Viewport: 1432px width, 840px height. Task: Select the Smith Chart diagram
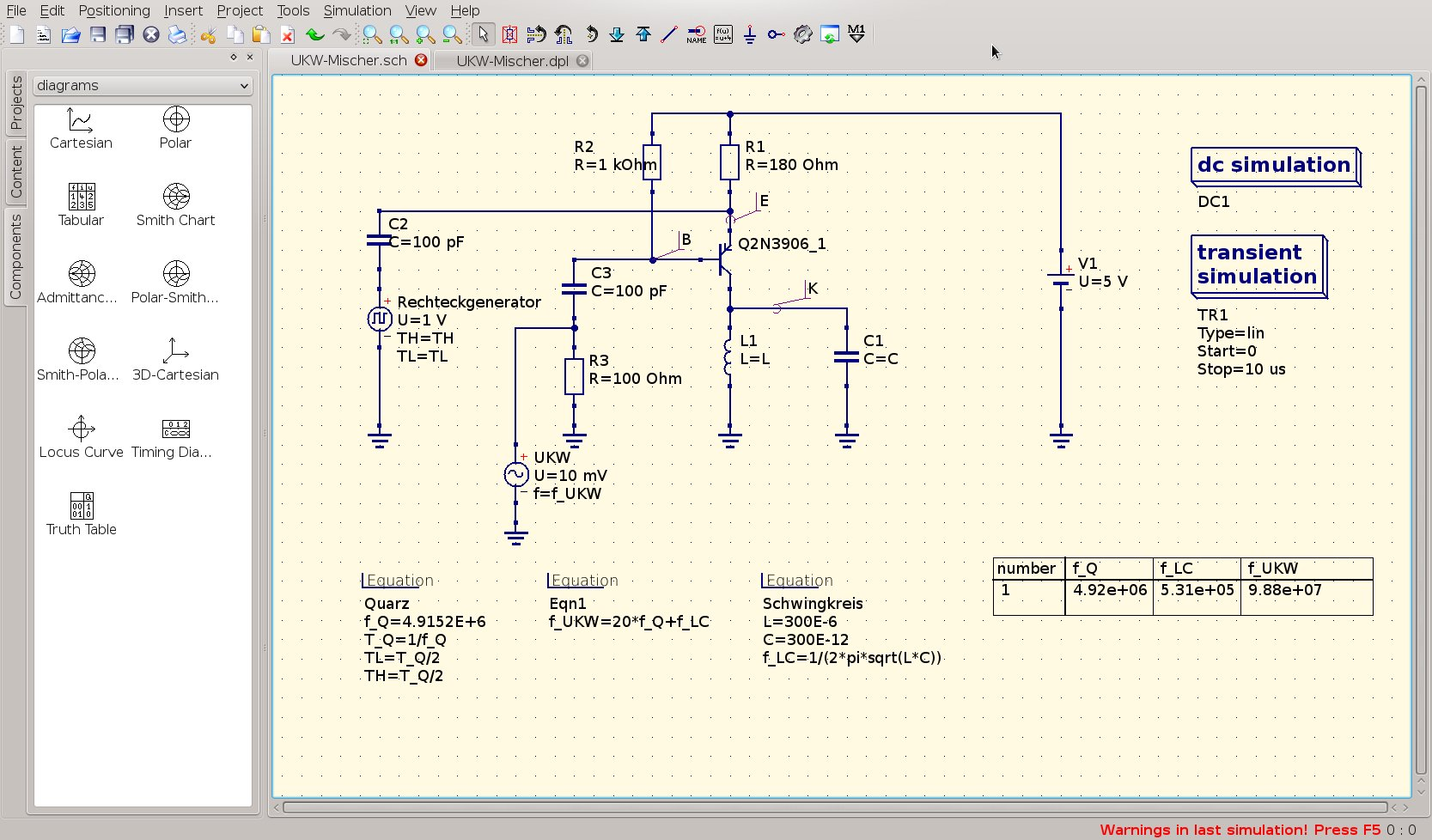[x=175, y=204]
